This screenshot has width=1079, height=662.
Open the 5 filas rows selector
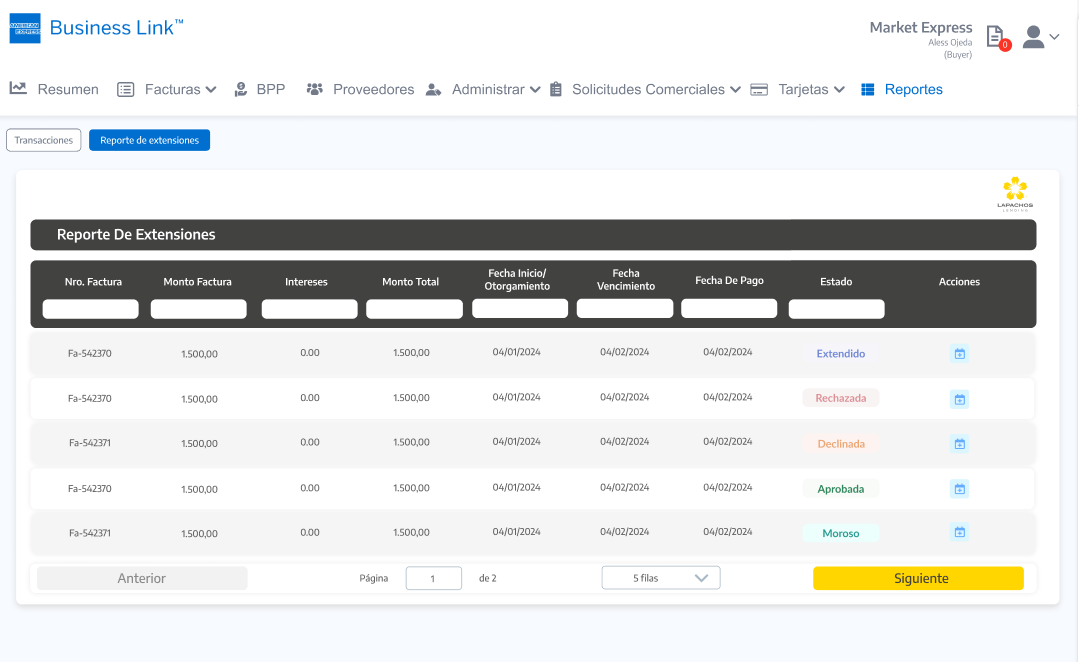[660, 578]
